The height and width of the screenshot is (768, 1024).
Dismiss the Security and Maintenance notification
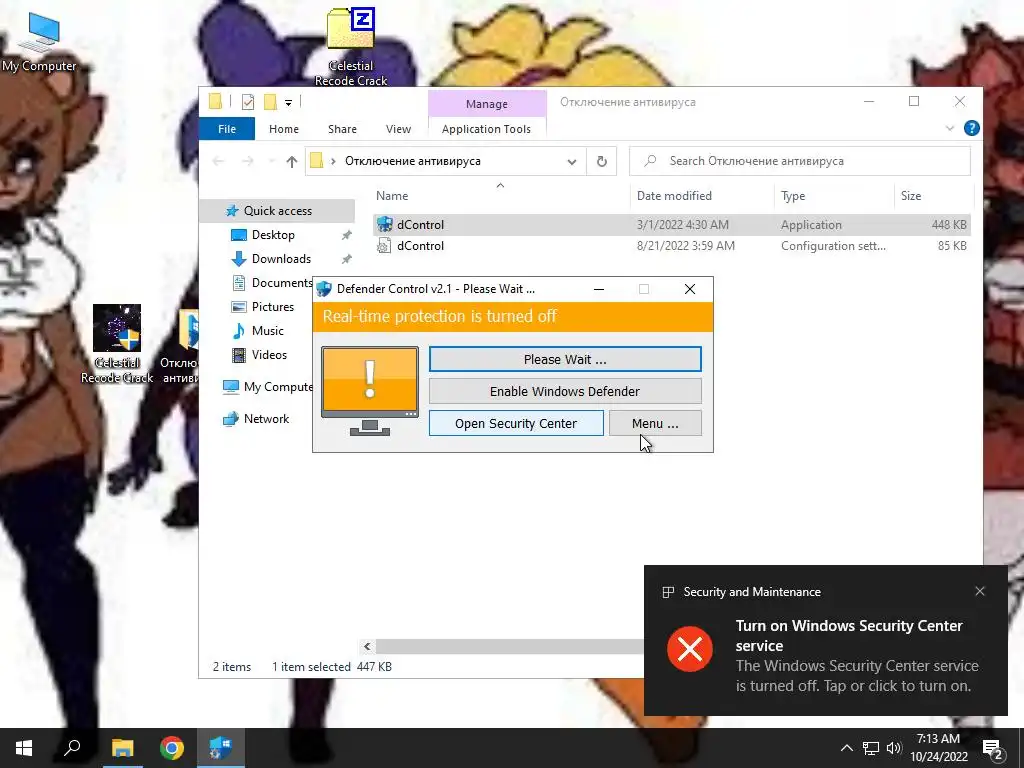980,591
